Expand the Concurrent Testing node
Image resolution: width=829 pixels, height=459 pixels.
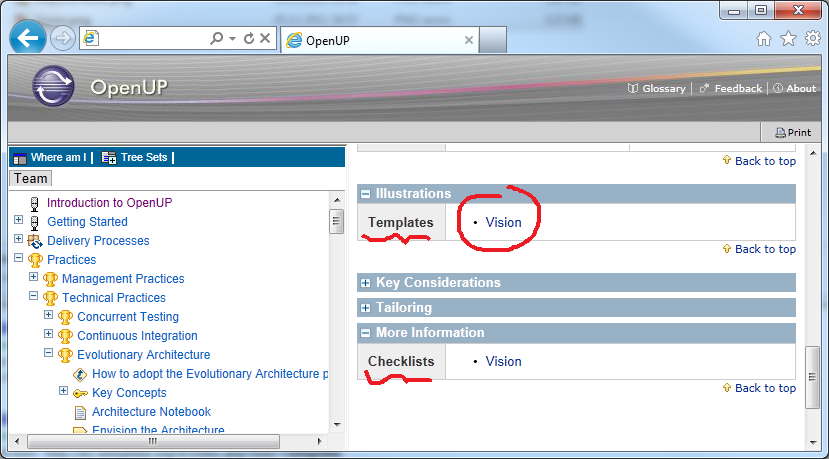(48, 315)
